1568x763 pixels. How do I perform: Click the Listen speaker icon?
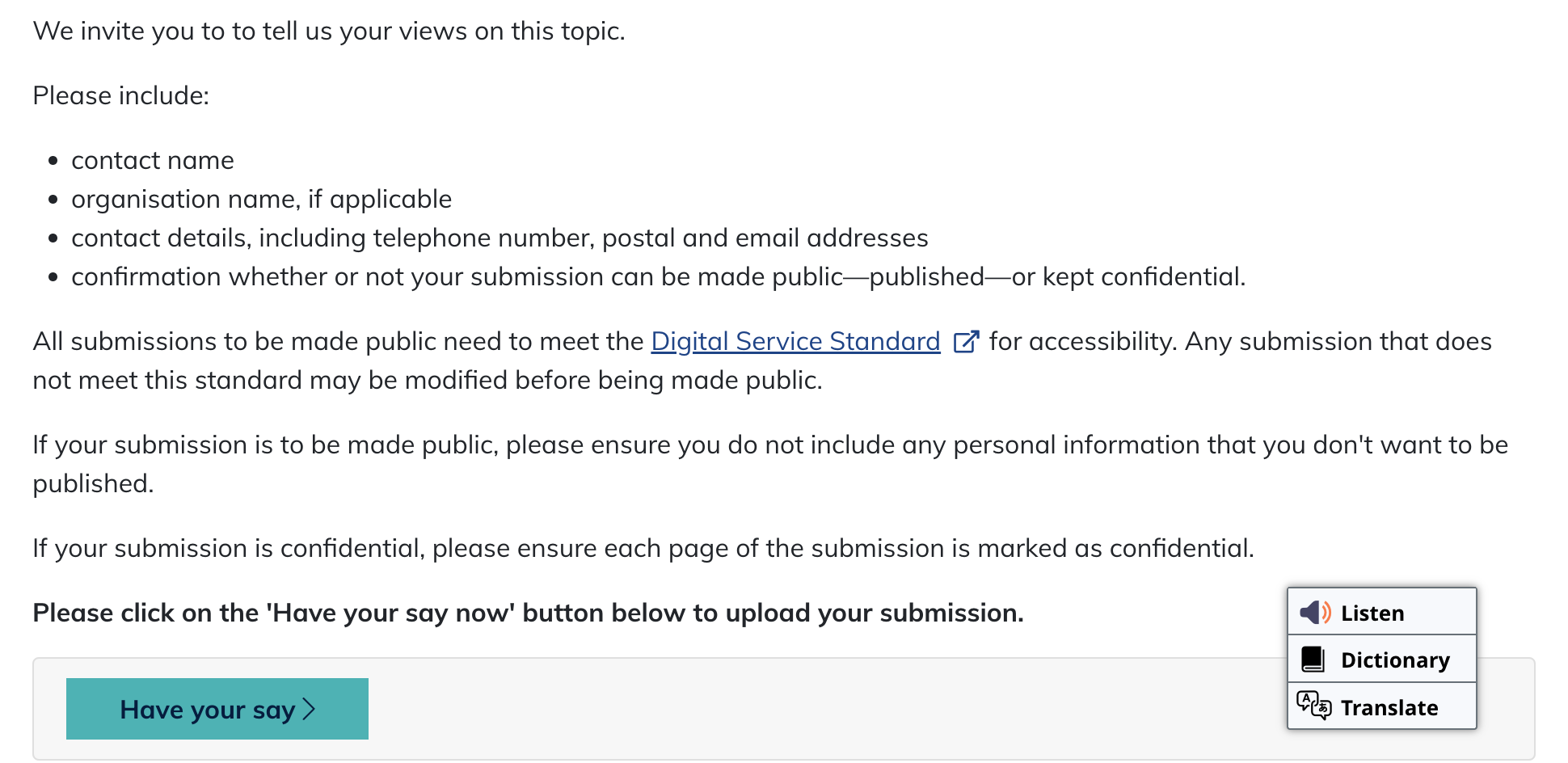point(1315,613)
